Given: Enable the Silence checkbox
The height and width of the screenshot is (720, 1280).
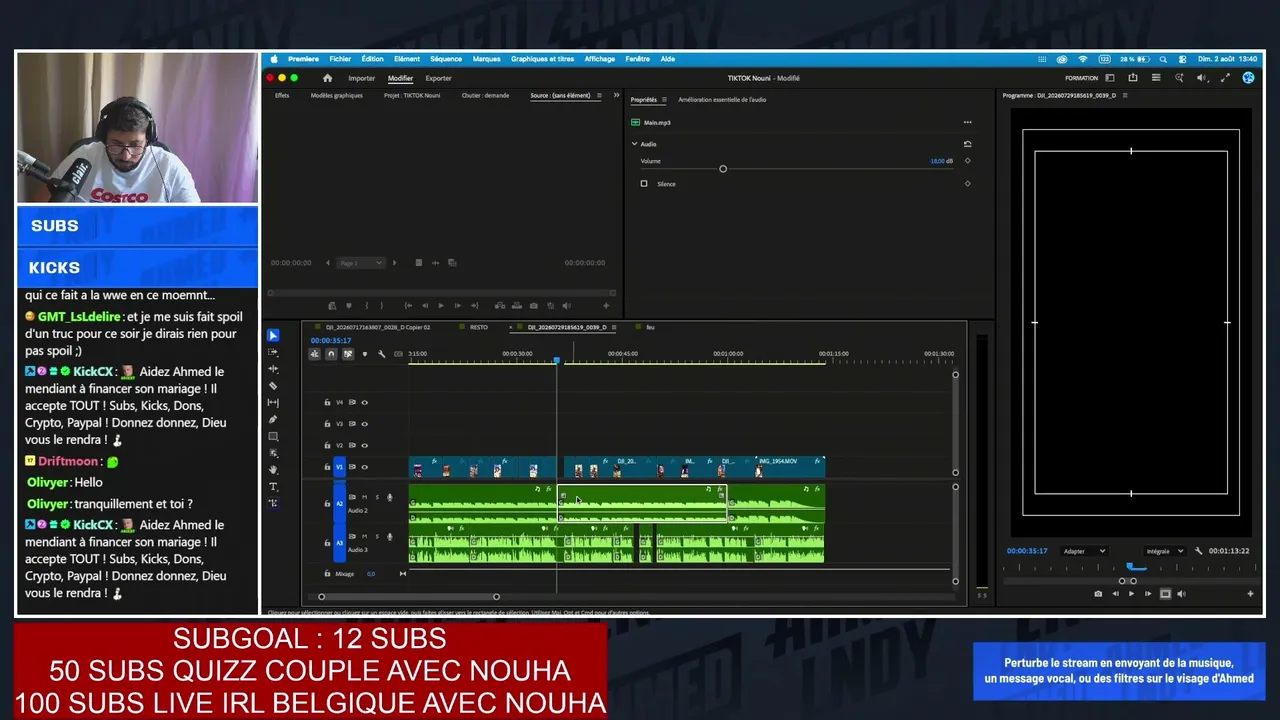Looking at the screenshot, I should pos(644,184).
